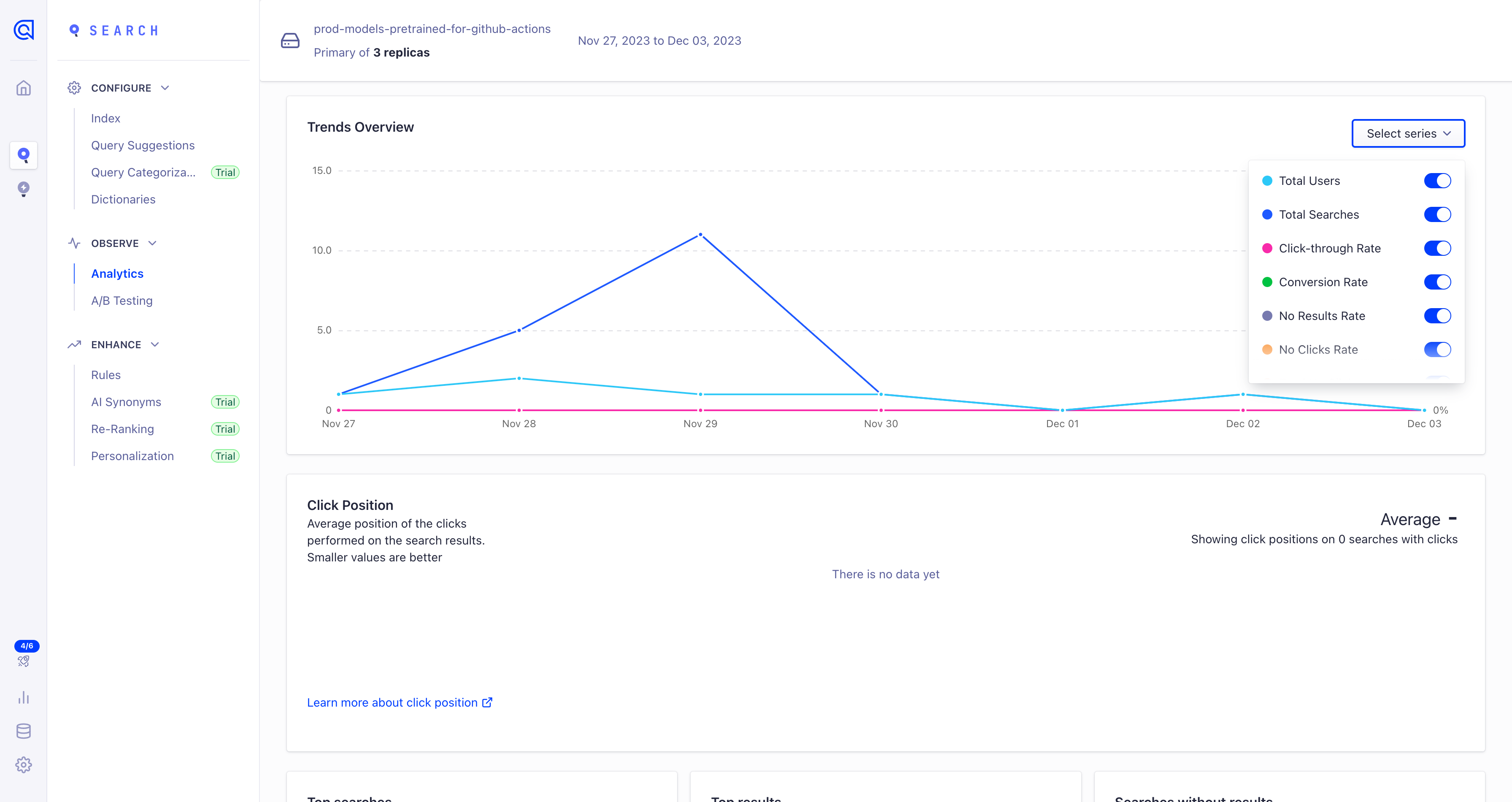This screenshot has height=802, width=1512.
Task: Open the usage bar chart icon
Action: point(24,697)
